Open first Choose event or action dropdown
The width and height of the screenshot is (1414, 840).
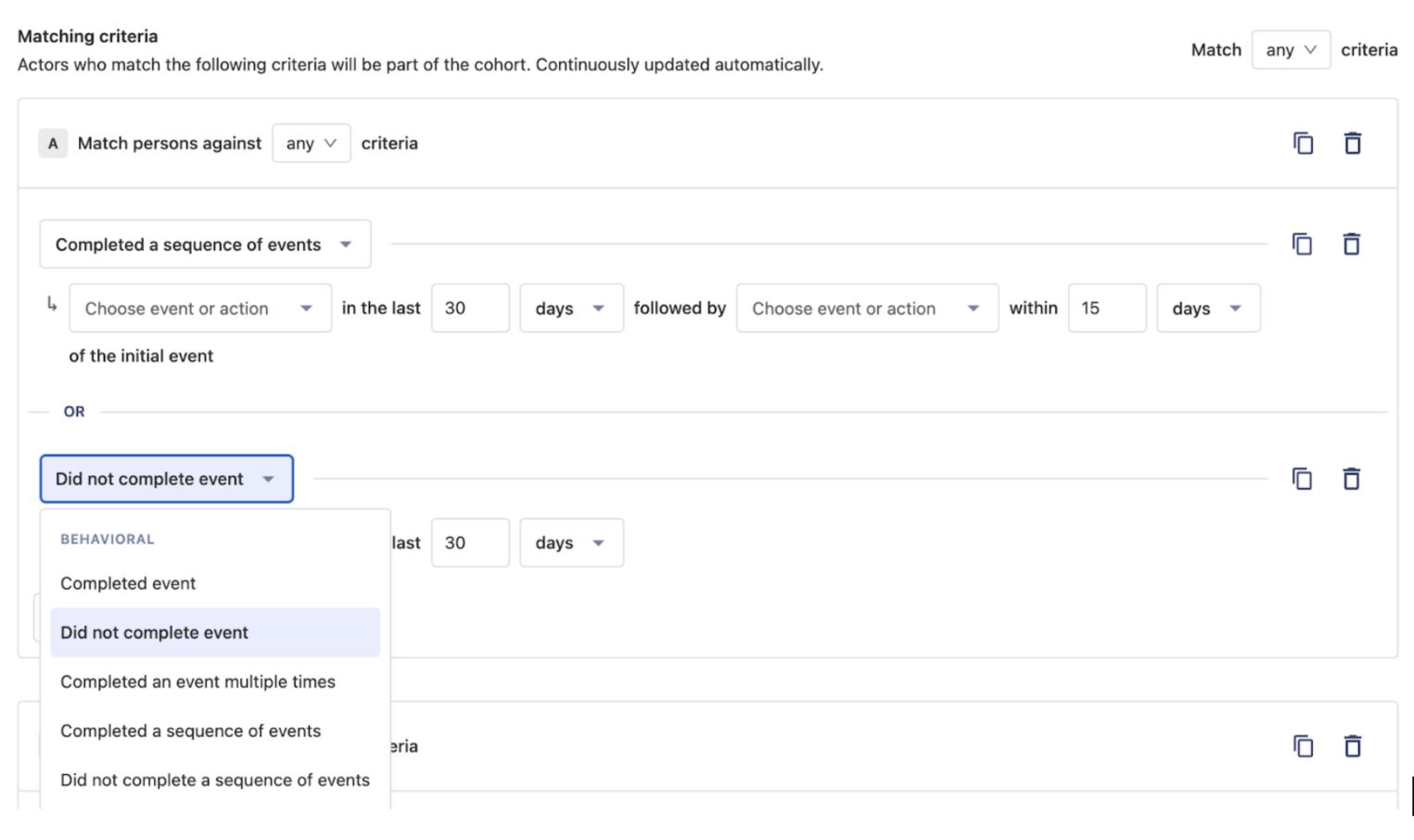199,309
